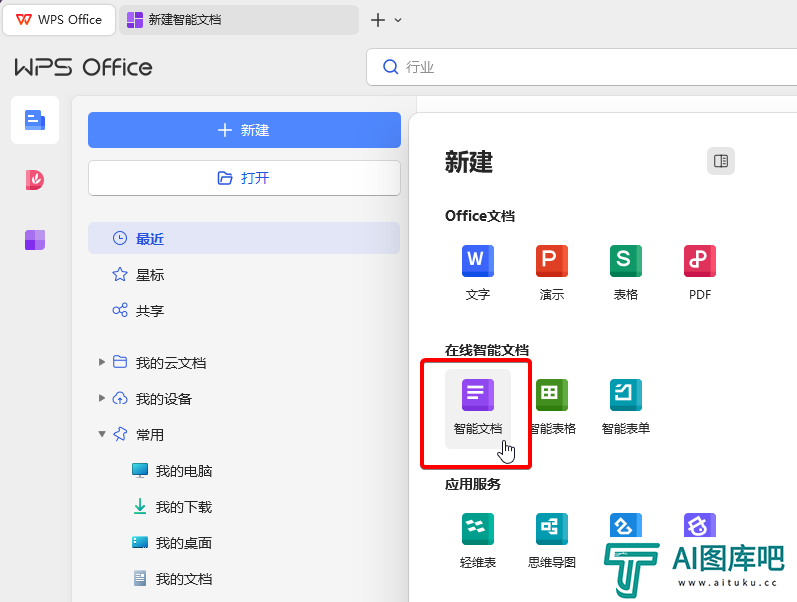Viewport: 797px width, 602px height.
Task: Click the clock icon next to 最近
Action: click(120, 238)
